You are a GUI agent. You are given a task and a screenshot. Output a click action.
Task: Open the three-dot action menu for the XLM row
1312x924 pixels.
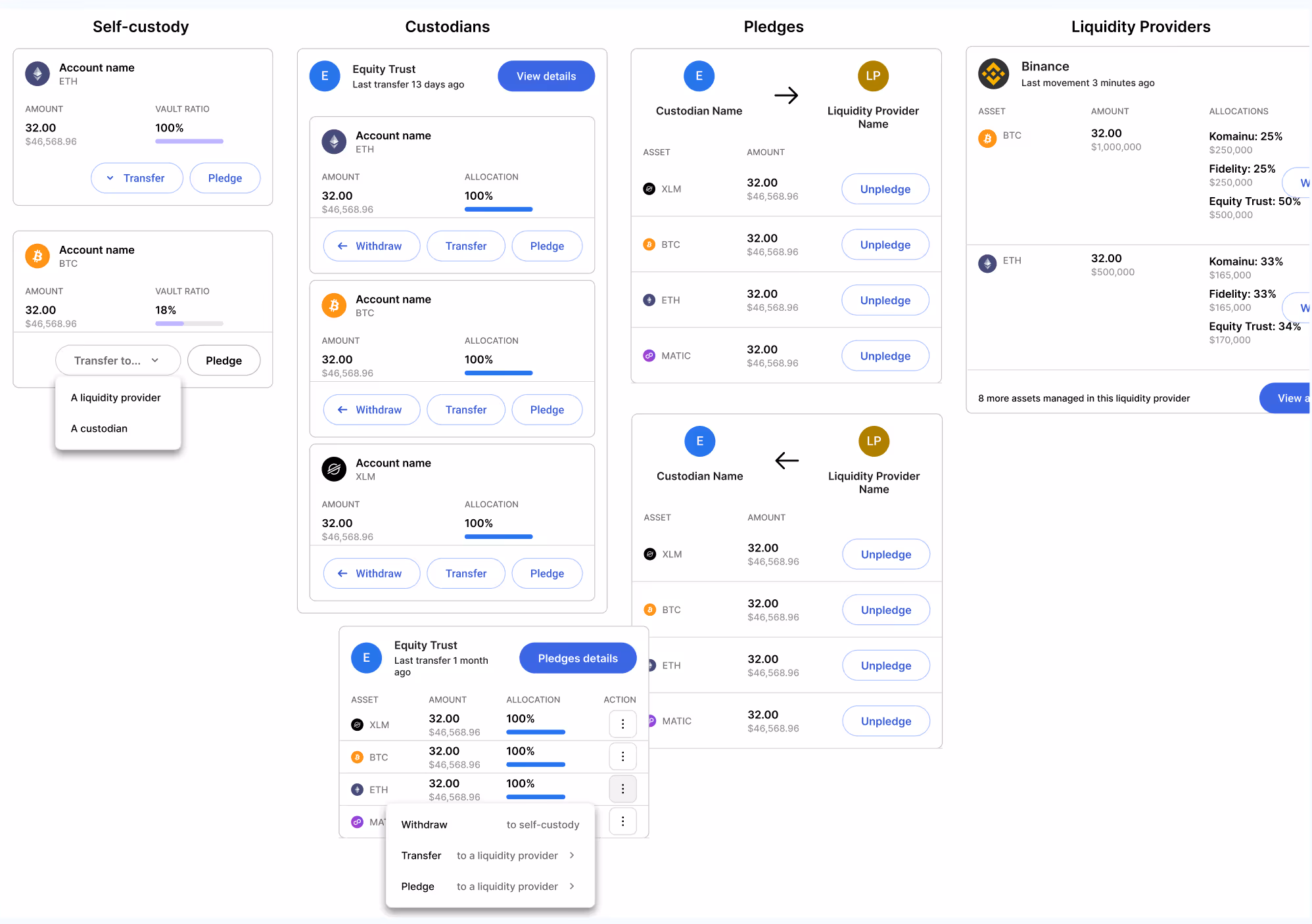pos(622,724)
